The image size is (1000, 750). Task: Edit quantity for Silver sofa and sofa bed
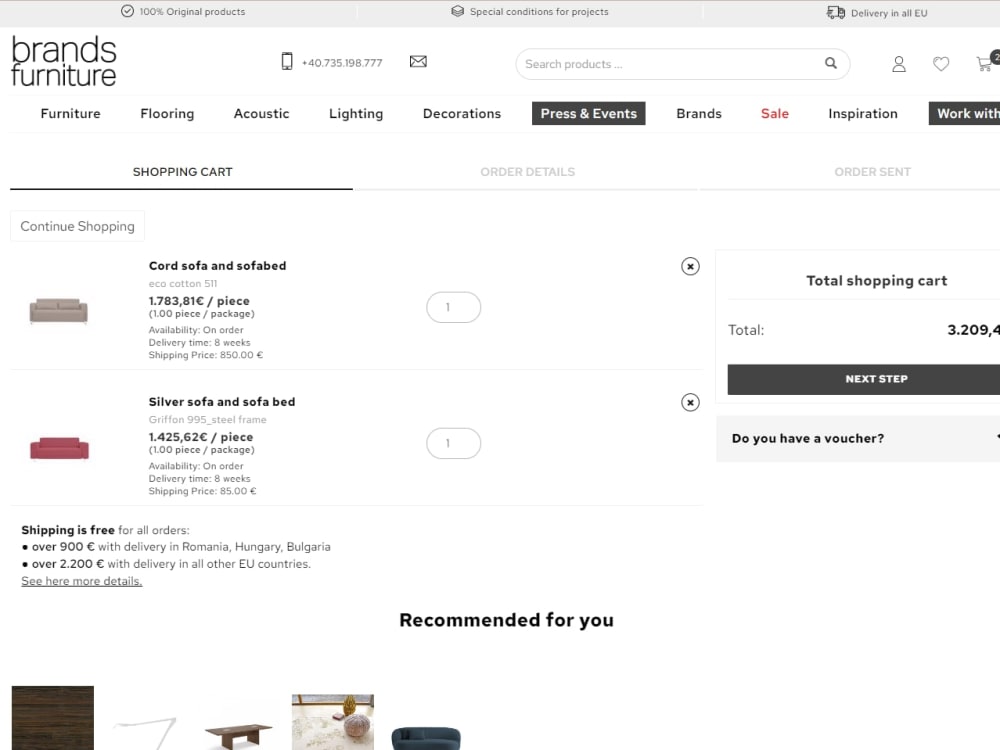(x=453, y=443)
